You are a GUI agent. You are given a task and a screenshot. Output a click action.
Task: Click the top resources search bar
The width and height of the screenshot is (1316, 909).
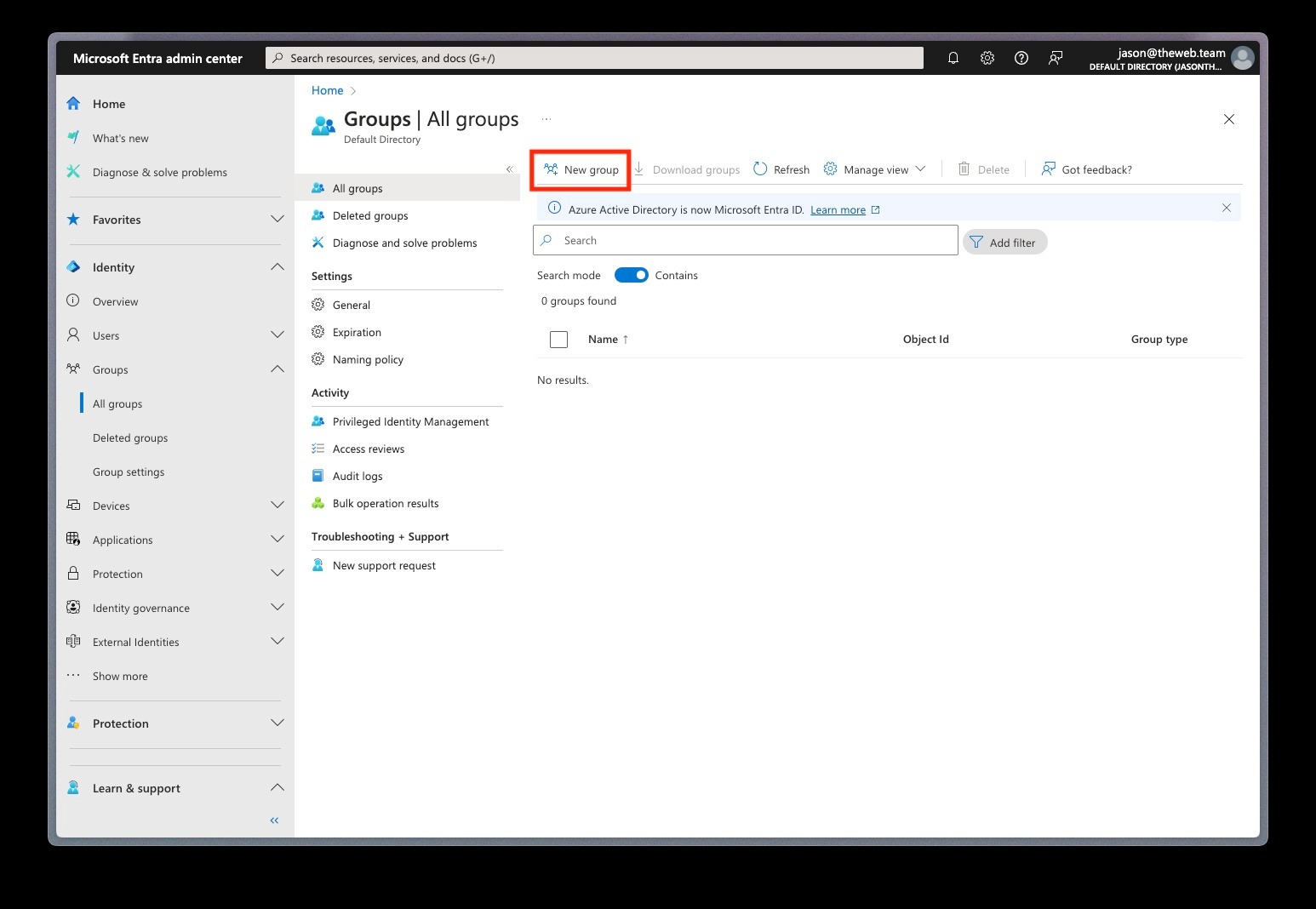click(594, 58)
